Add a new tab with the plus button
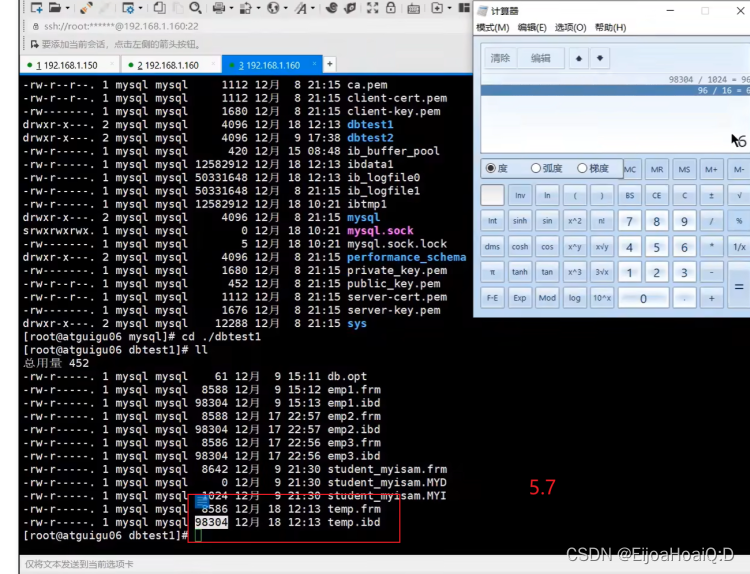The image size is (750, 574). 330,64
